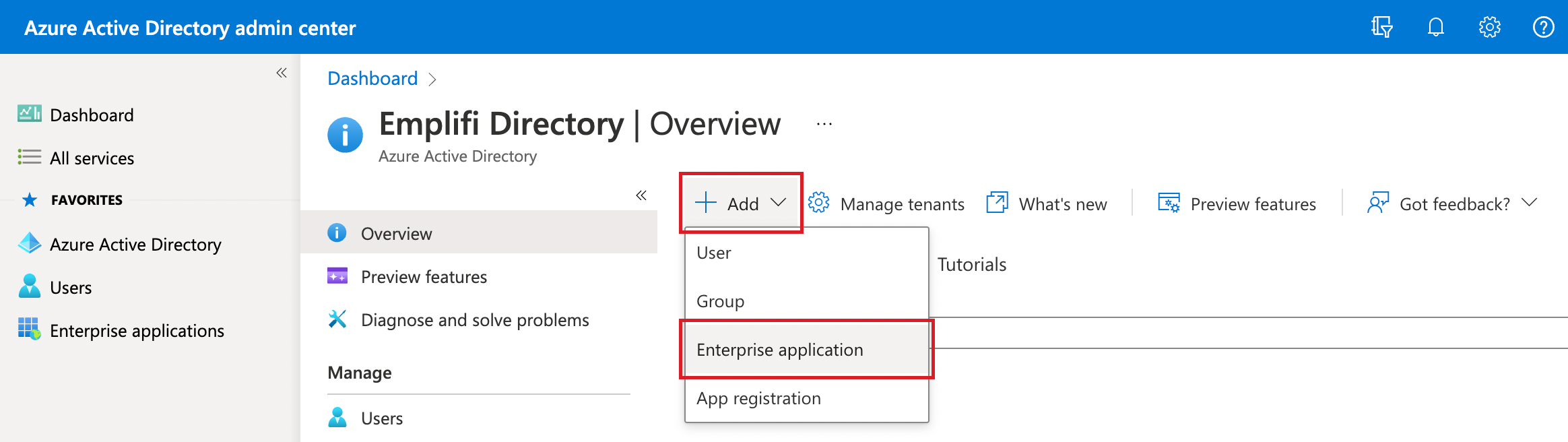Click the Got feedback person icon
The width and height of the screenshot is (1568, 442).
[x=1377, y=203]
